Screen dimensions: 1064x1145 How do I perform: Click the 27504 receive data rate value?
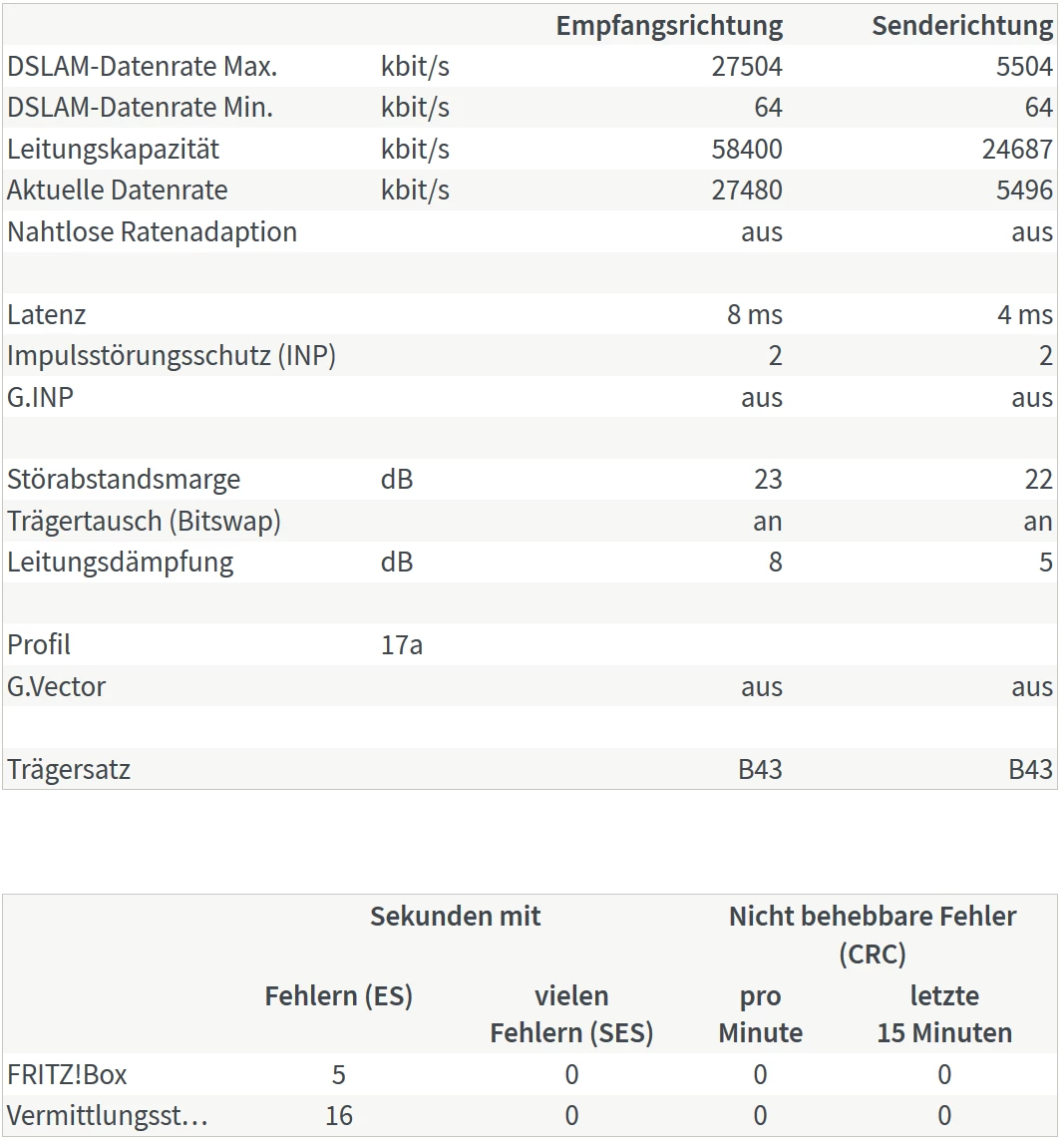747,67
